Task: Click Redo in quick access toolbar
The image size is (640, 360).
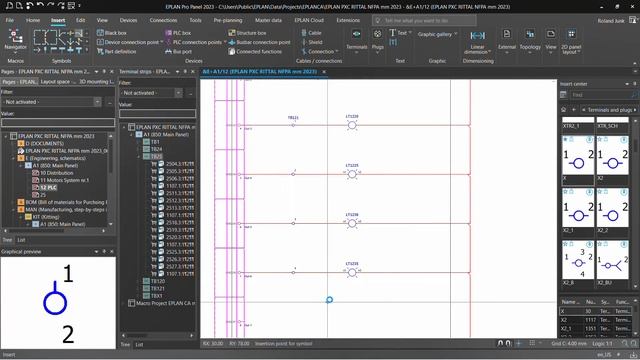Action: [x=50, y=6]
